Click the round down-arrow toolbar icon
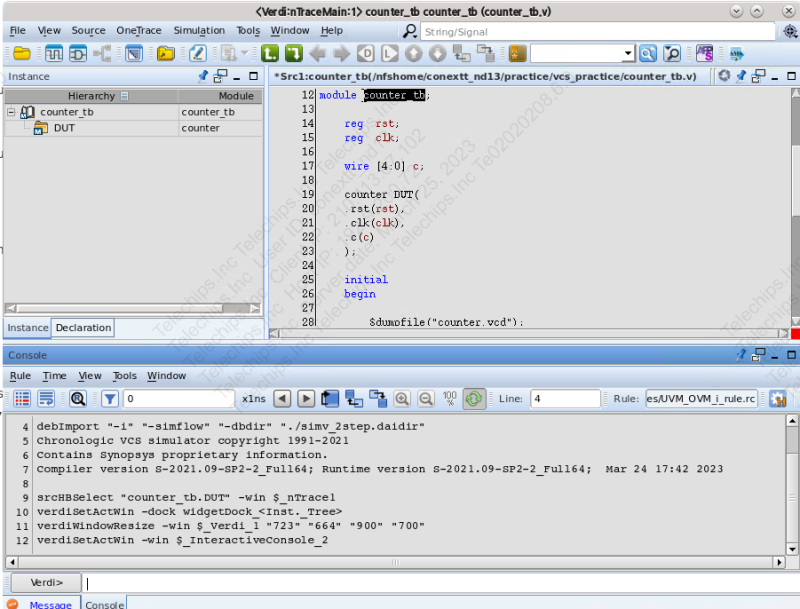The width and height of the screenshot is (800, 609). point(437,54)
